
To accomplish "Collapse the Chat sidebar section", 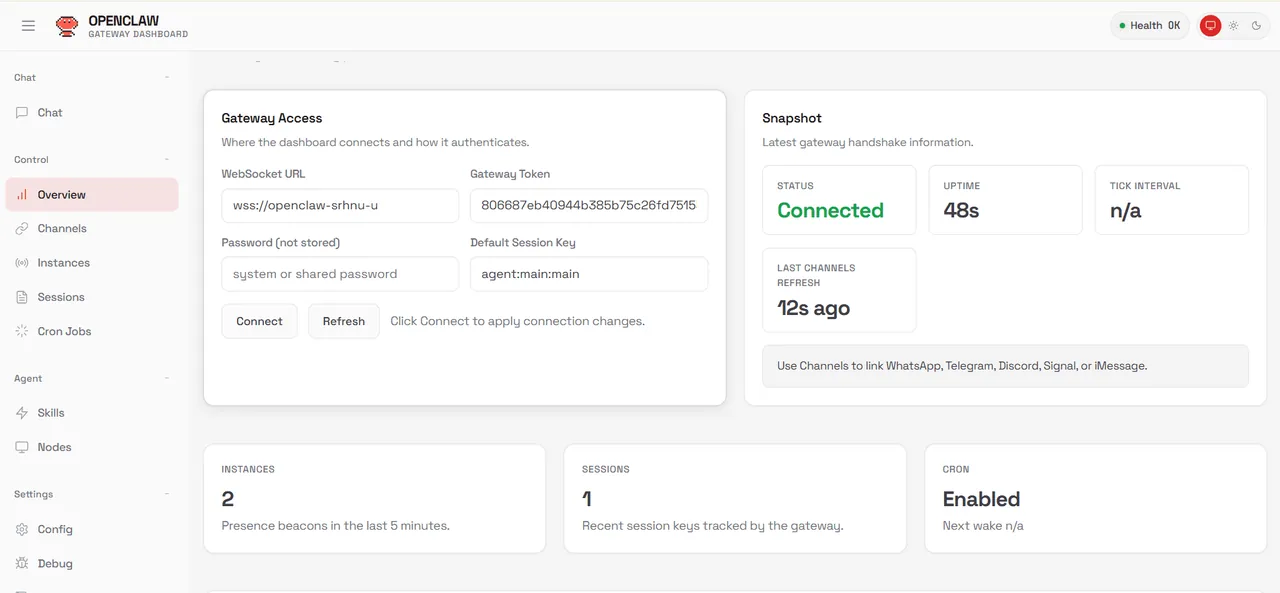I will pos(167,77).
